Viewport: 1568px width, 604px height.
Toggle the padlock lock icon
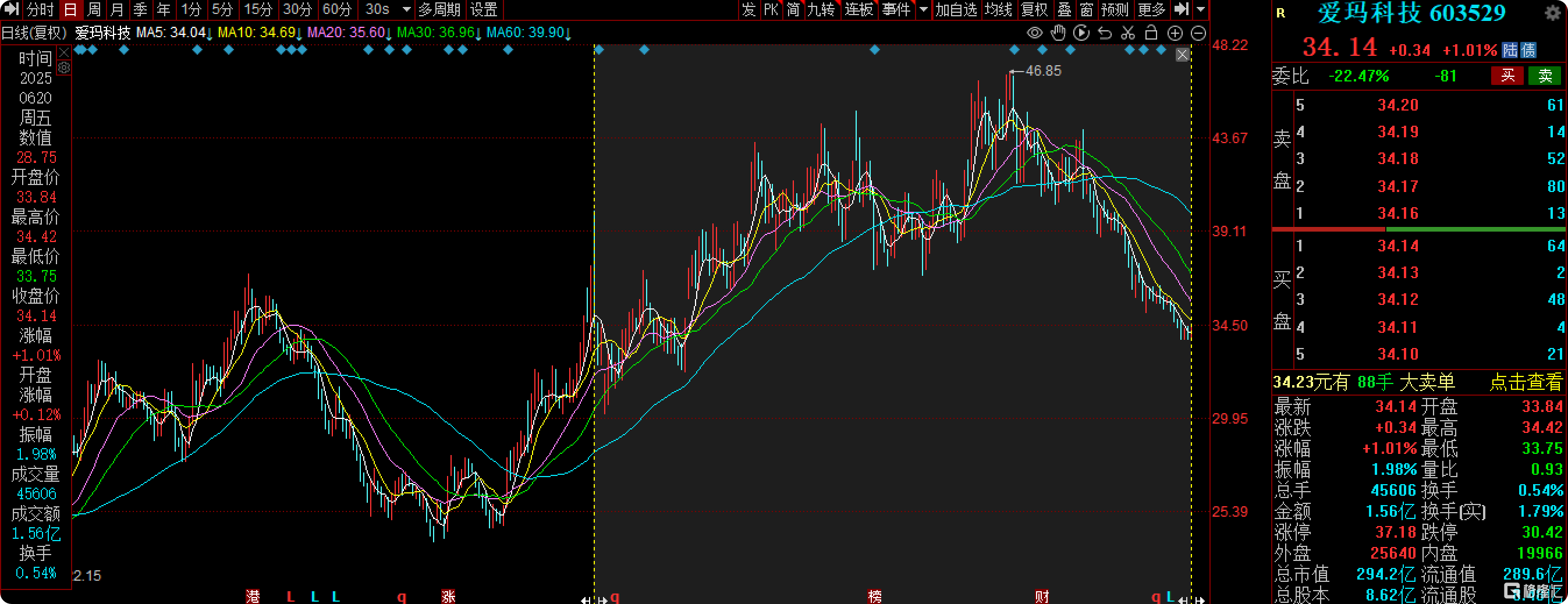point(1151,32)
